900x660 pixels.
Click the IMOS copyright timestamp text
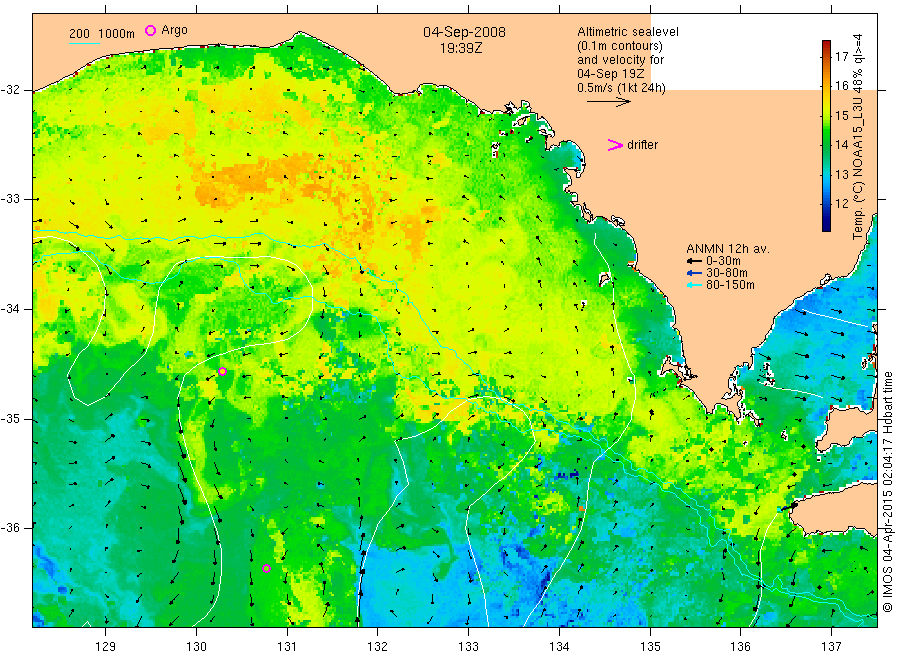887,491
